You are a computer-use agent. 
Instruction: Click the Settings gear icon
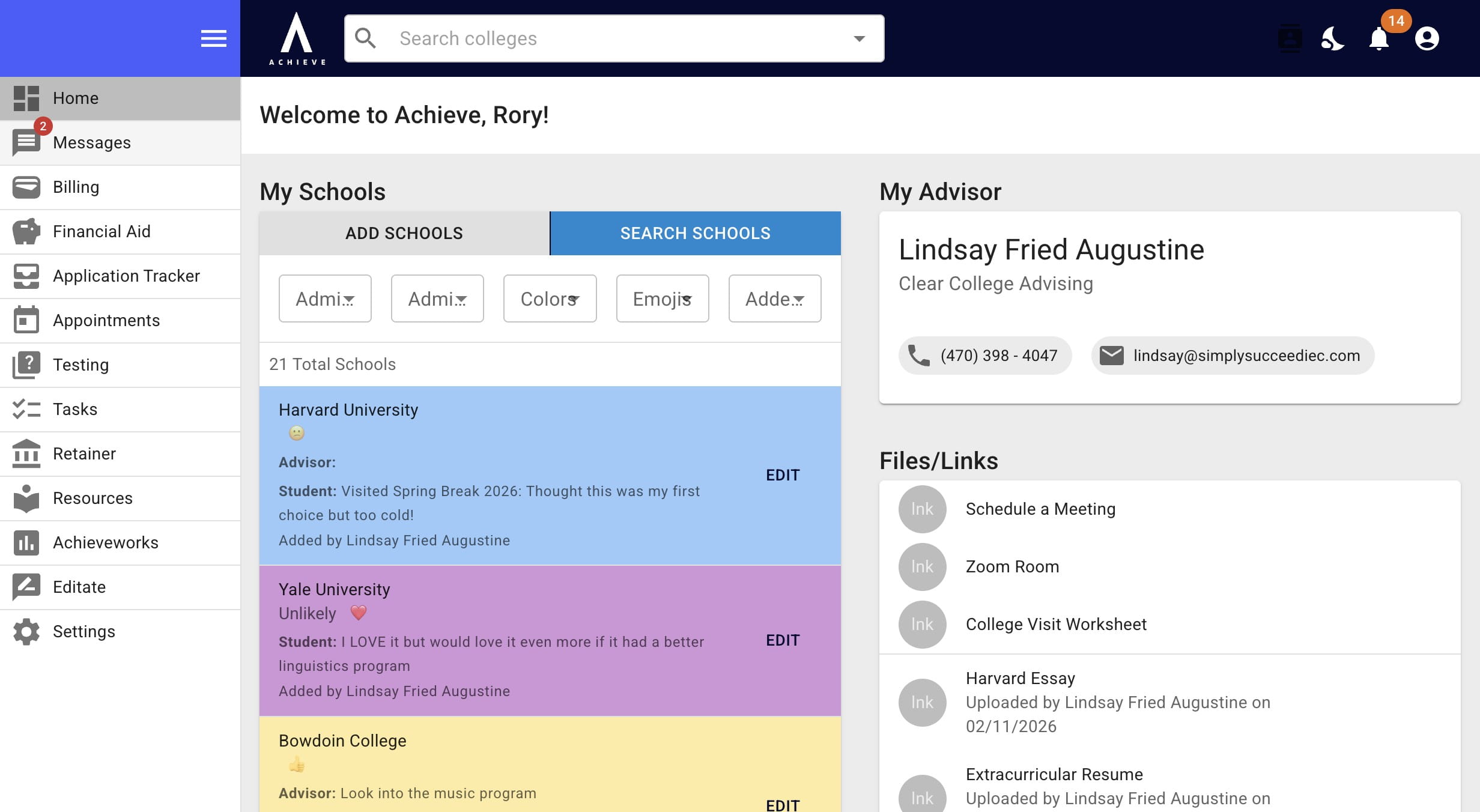[x=26, y=631]
